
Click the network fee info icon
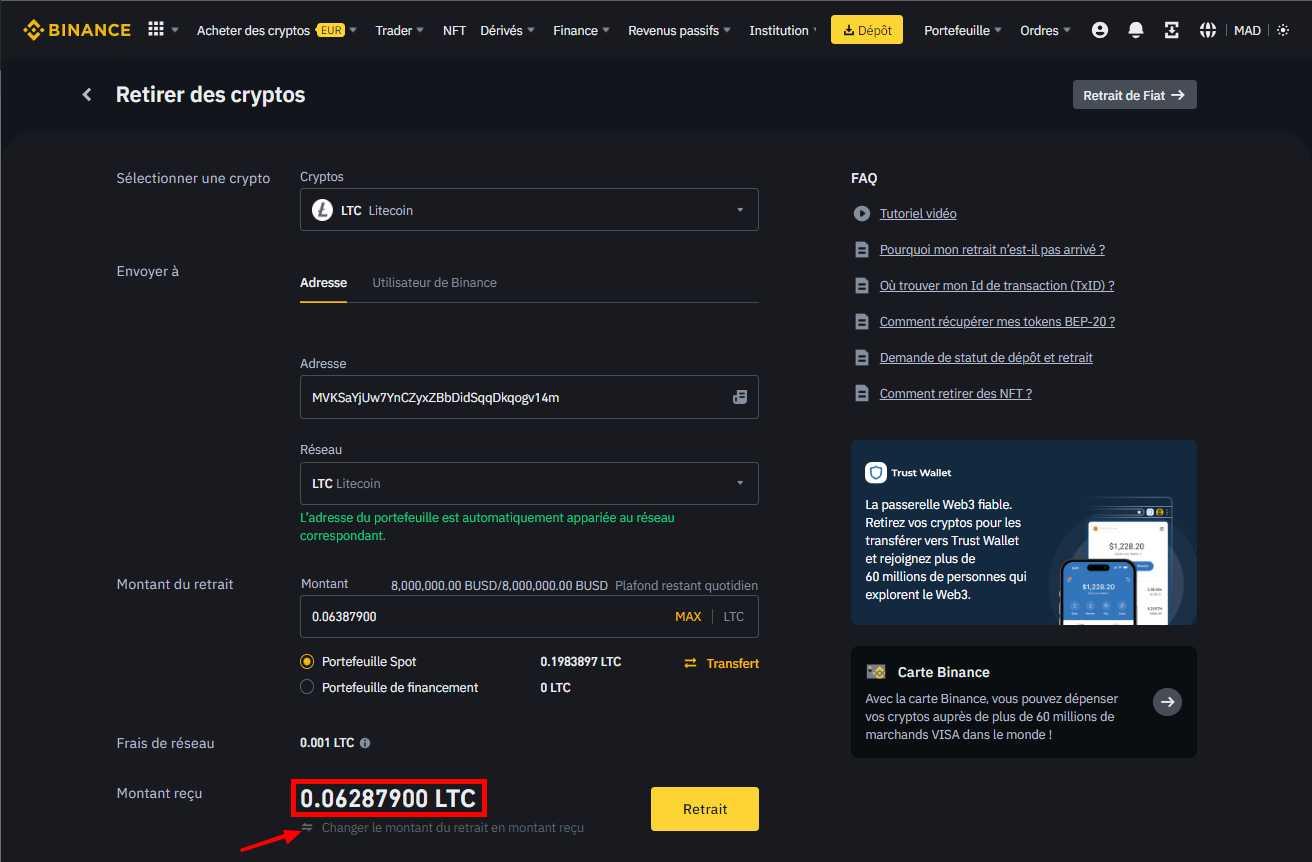(x=365, y=743)
